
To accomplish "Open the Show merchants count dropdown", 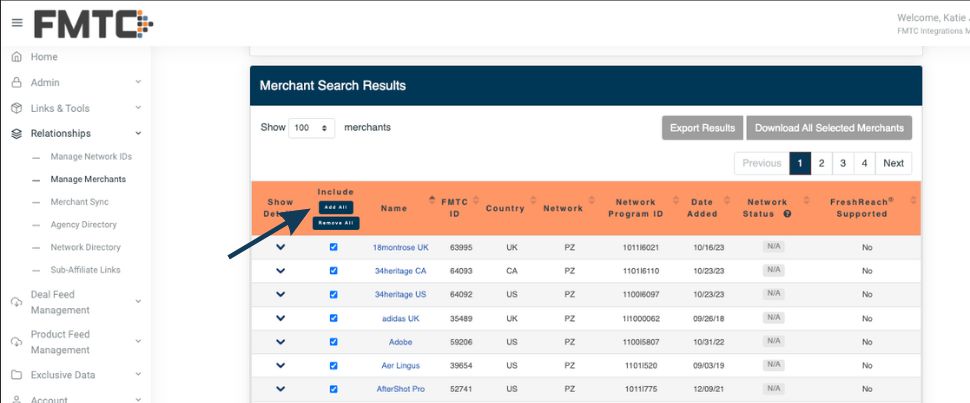I will pos(313,128).
